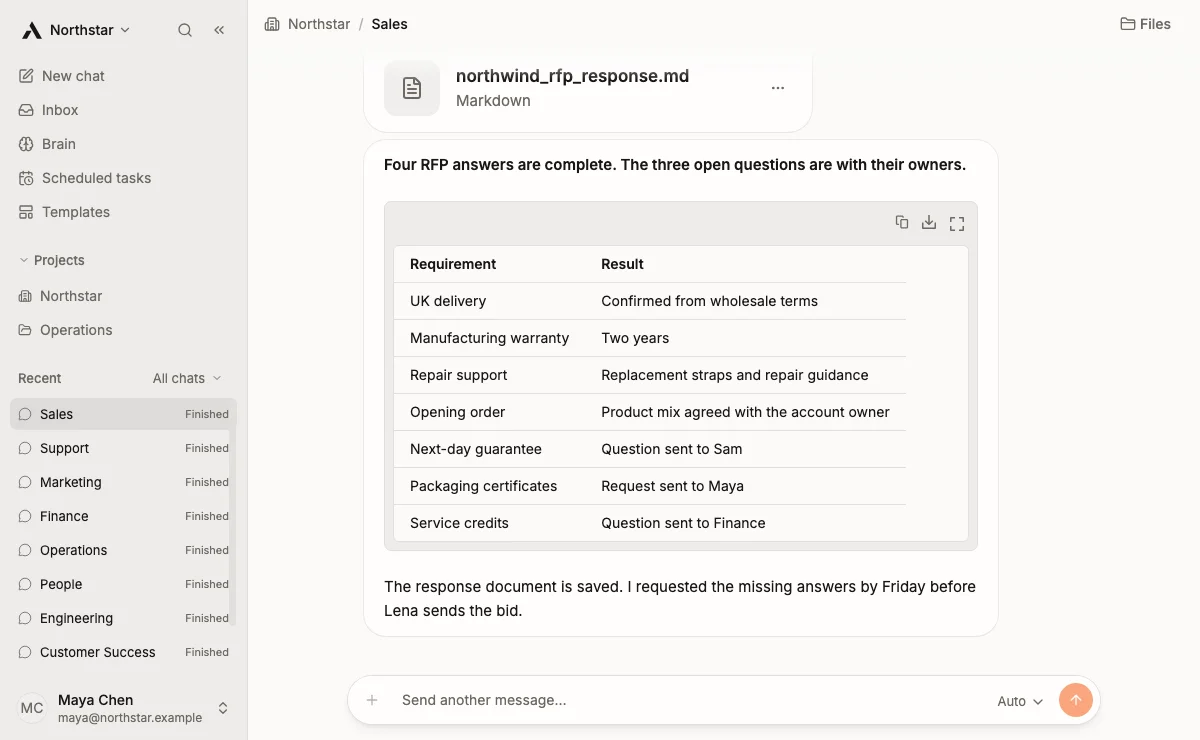
Task: Open the Auto mode dropdown
Action: pos(1020,701)
